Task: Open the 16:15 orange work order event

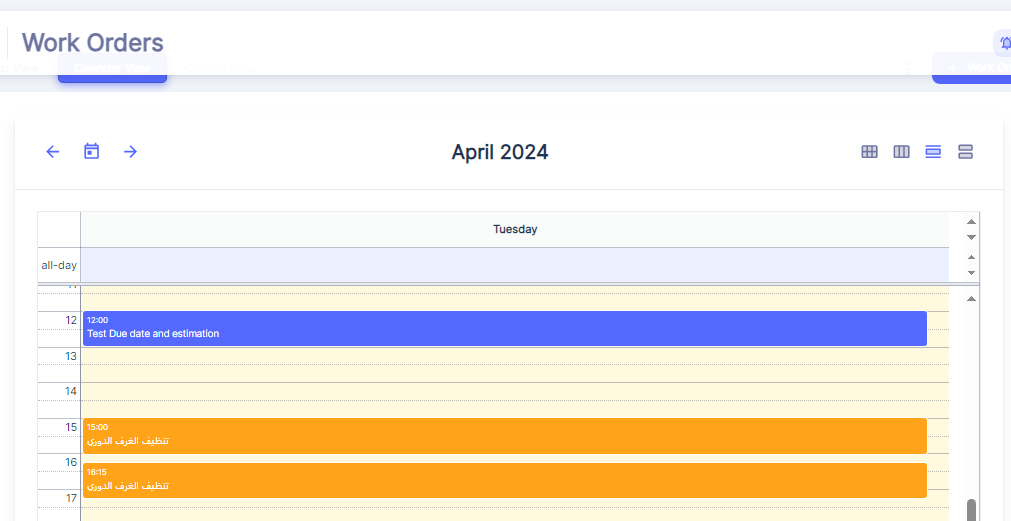Action: click(x=504, y=480)
